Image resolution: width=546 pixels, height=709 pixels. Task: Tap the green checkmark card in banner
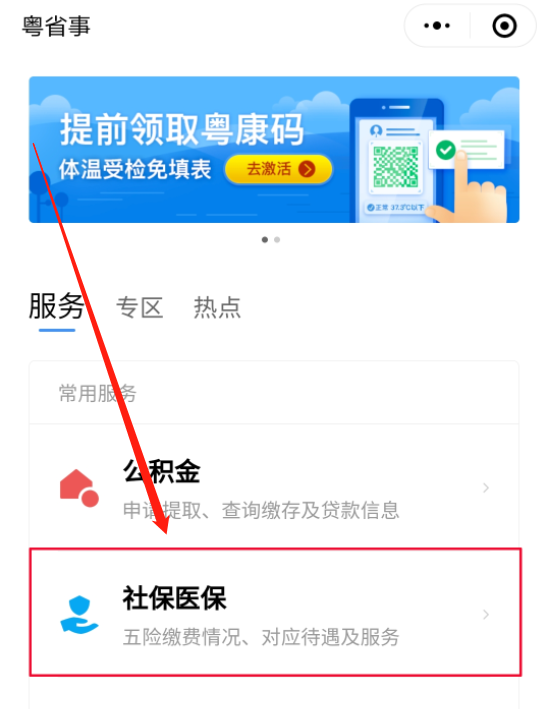point(466,150)
